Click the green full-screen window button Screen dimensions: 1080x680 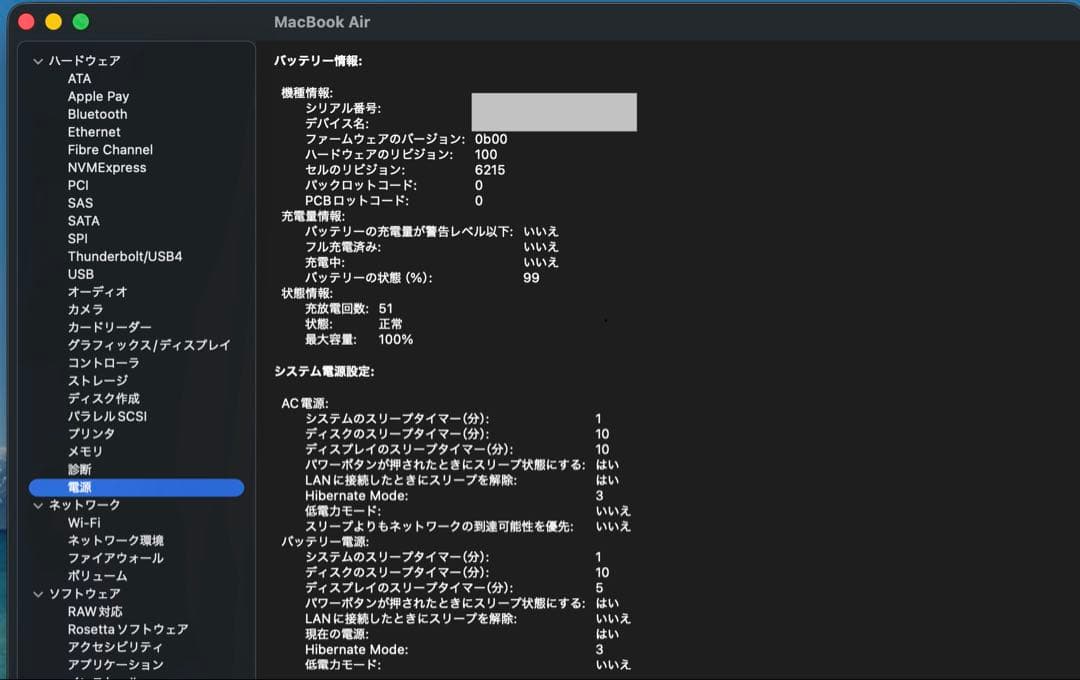[x=81, y=22]
